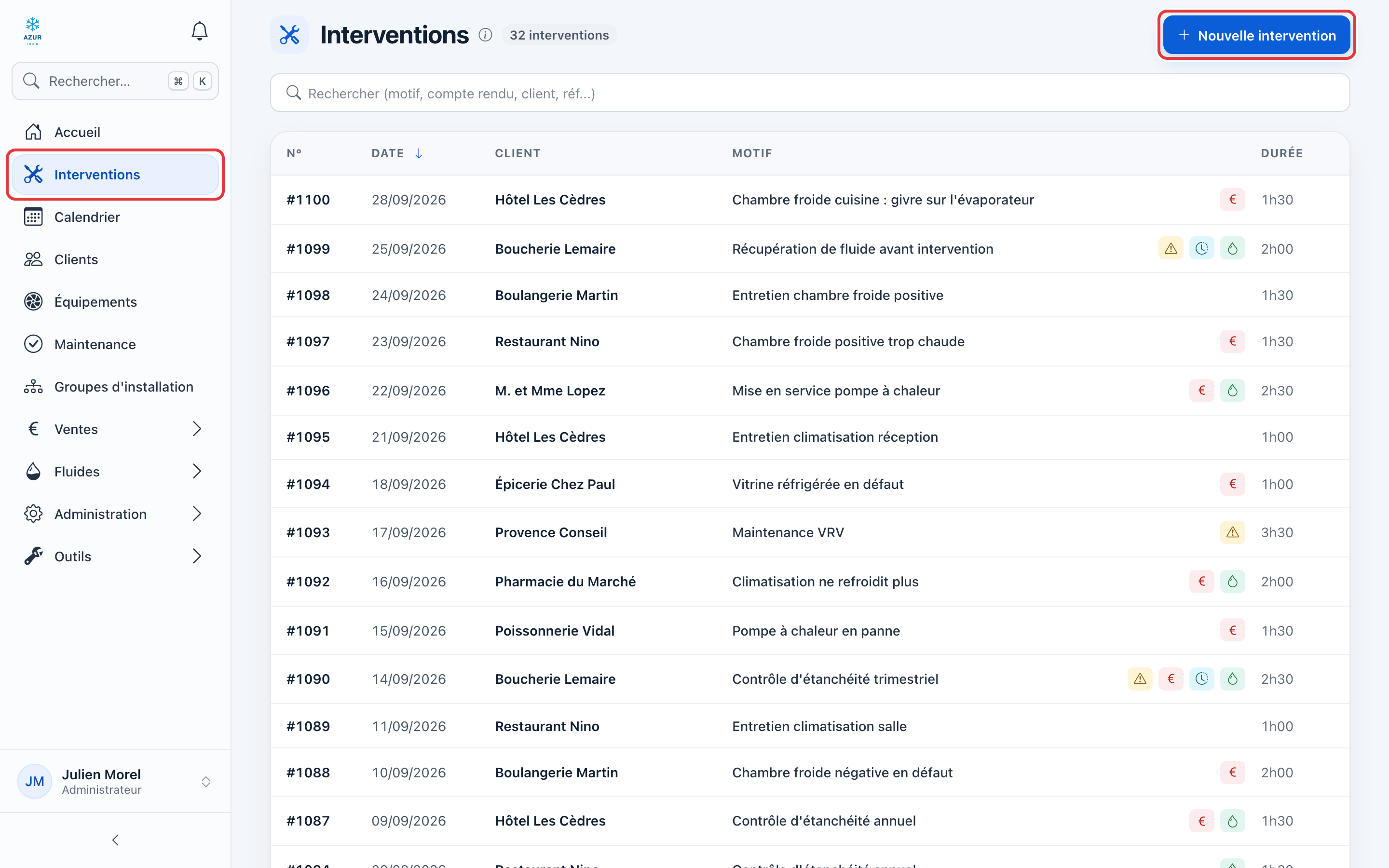Click the warning badge on row #1090
The height and width of the screenshot is (868, 1389).
(1140, 679)
